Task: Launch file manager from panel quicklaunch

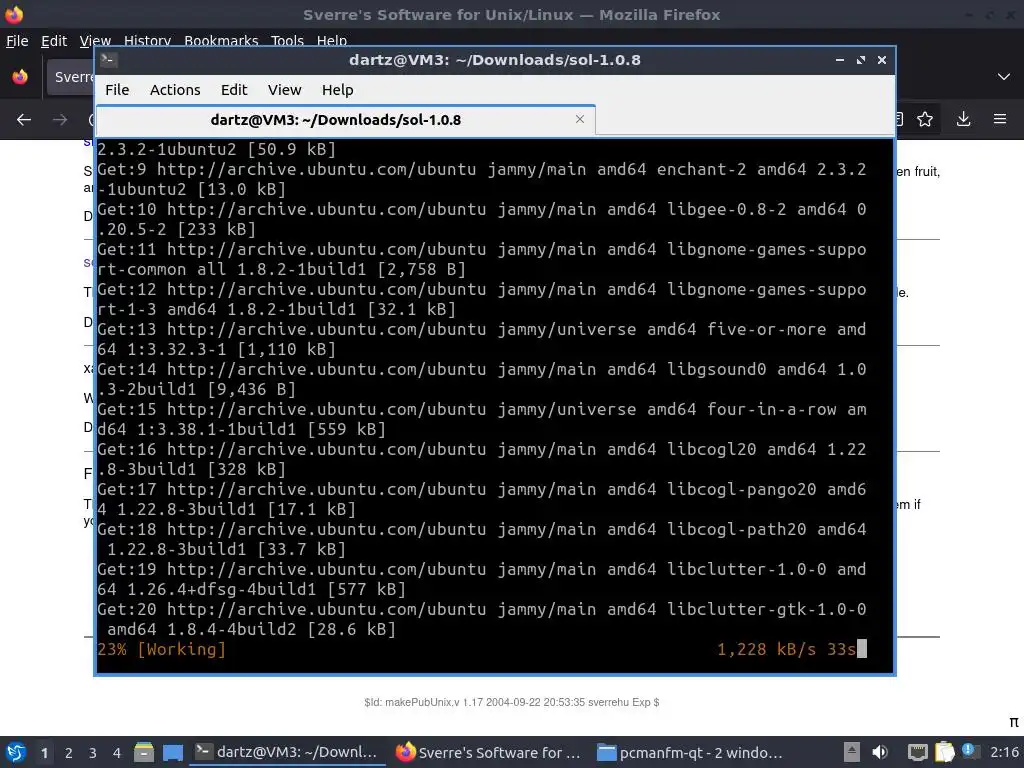Action: [144, 752]
